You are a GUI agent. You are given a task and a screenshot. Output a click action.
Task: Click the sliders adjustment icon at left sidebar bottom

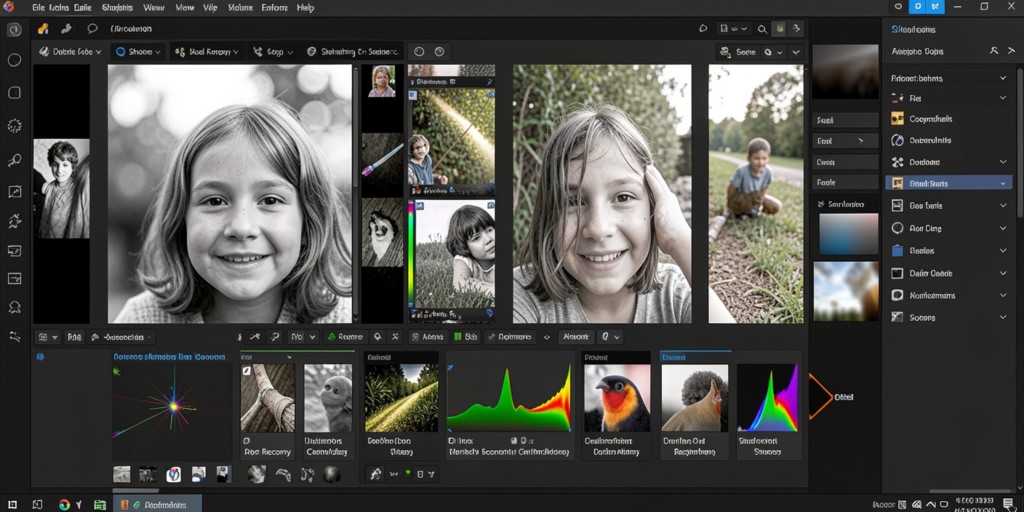pos(14,336)
